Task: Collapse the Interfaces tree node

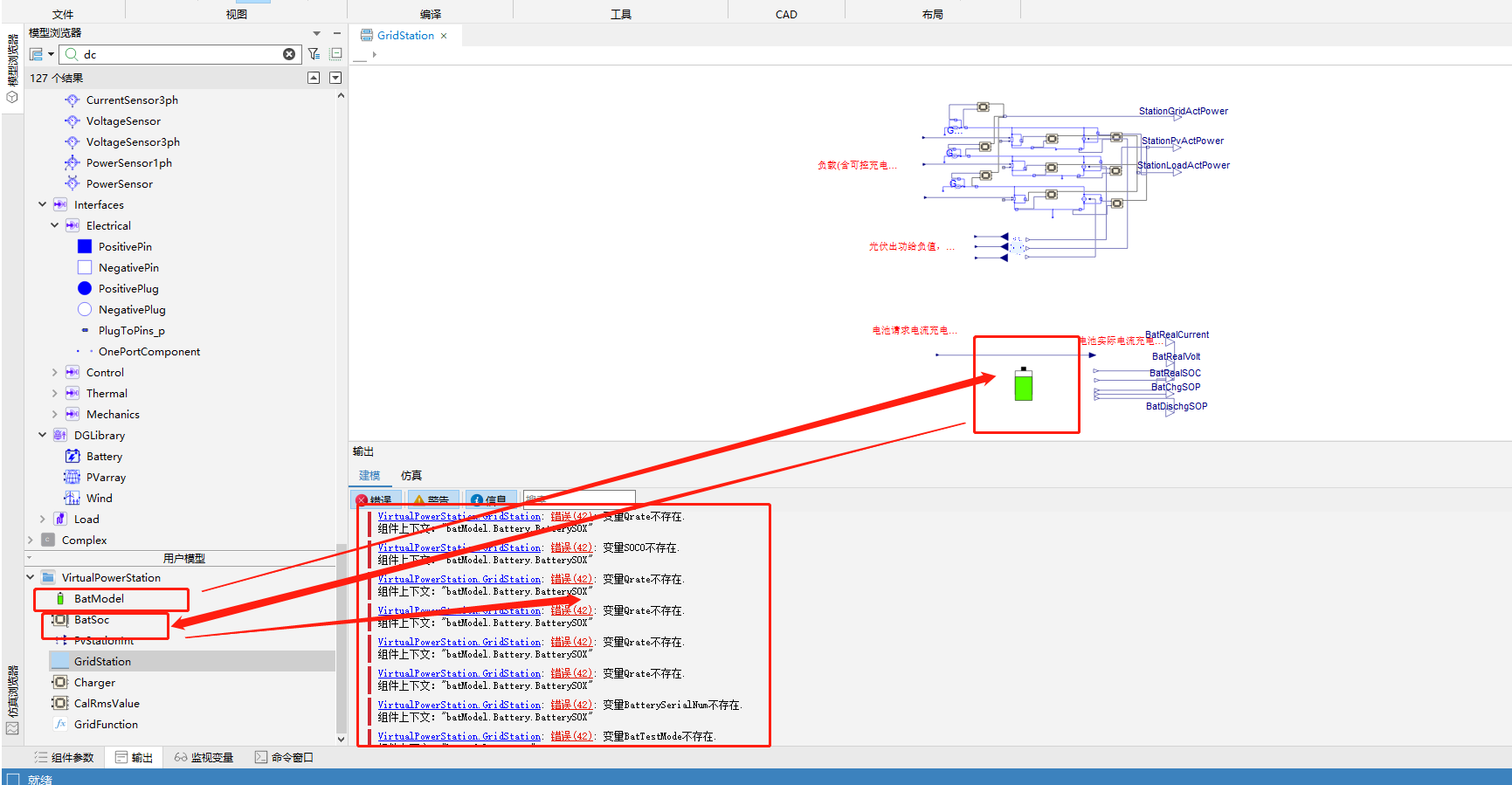Action: pos(42,205)
